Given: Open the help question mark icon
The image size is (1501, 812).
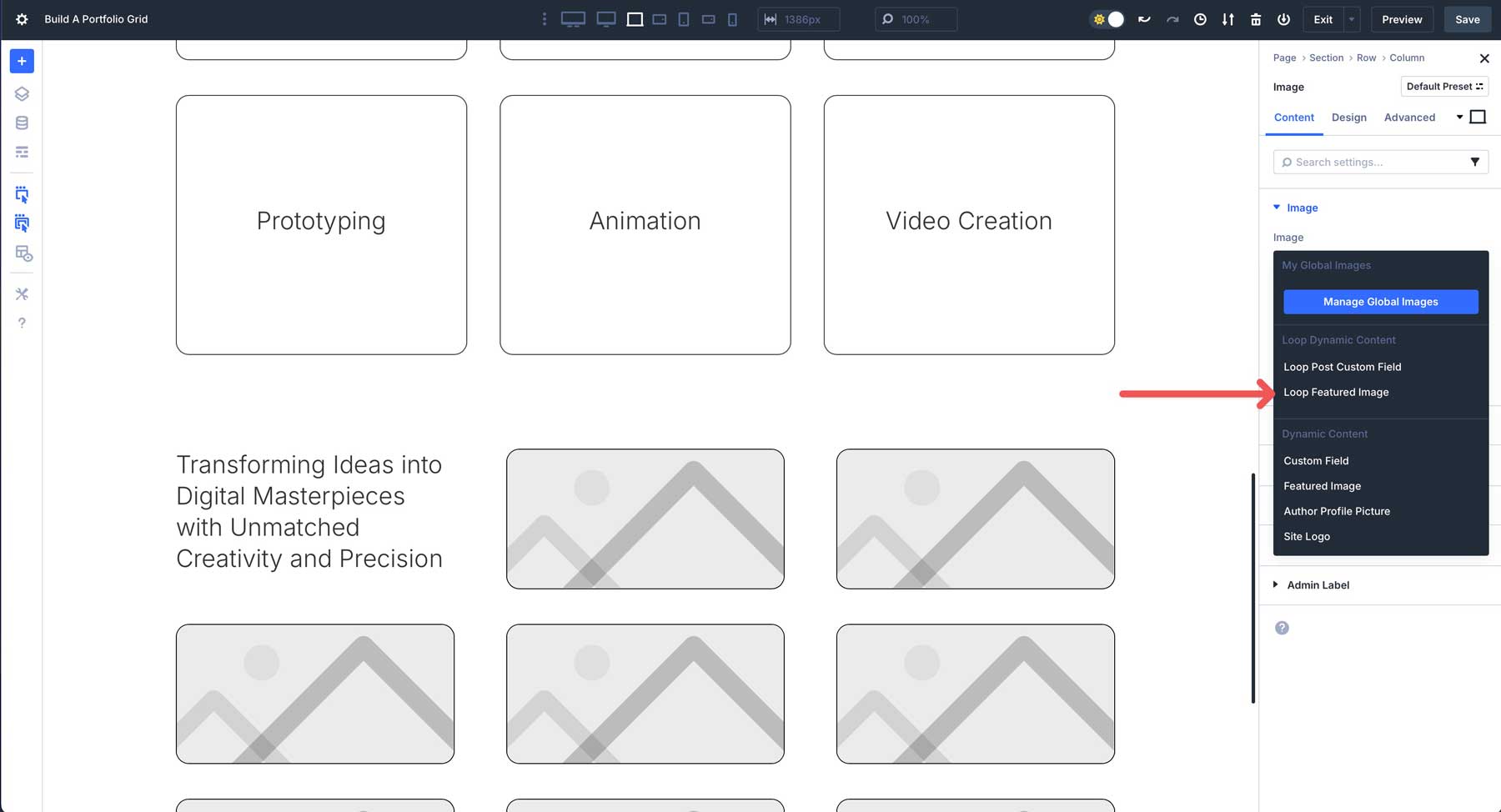Looking at the screenshot, I should [22, 323].
